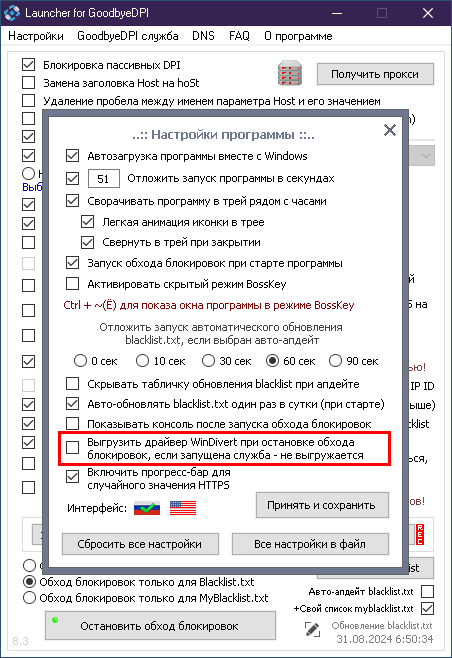Viewport: 452px width, 658px height.
Task: Open the Настройки menu
Action: coord(36,36)
